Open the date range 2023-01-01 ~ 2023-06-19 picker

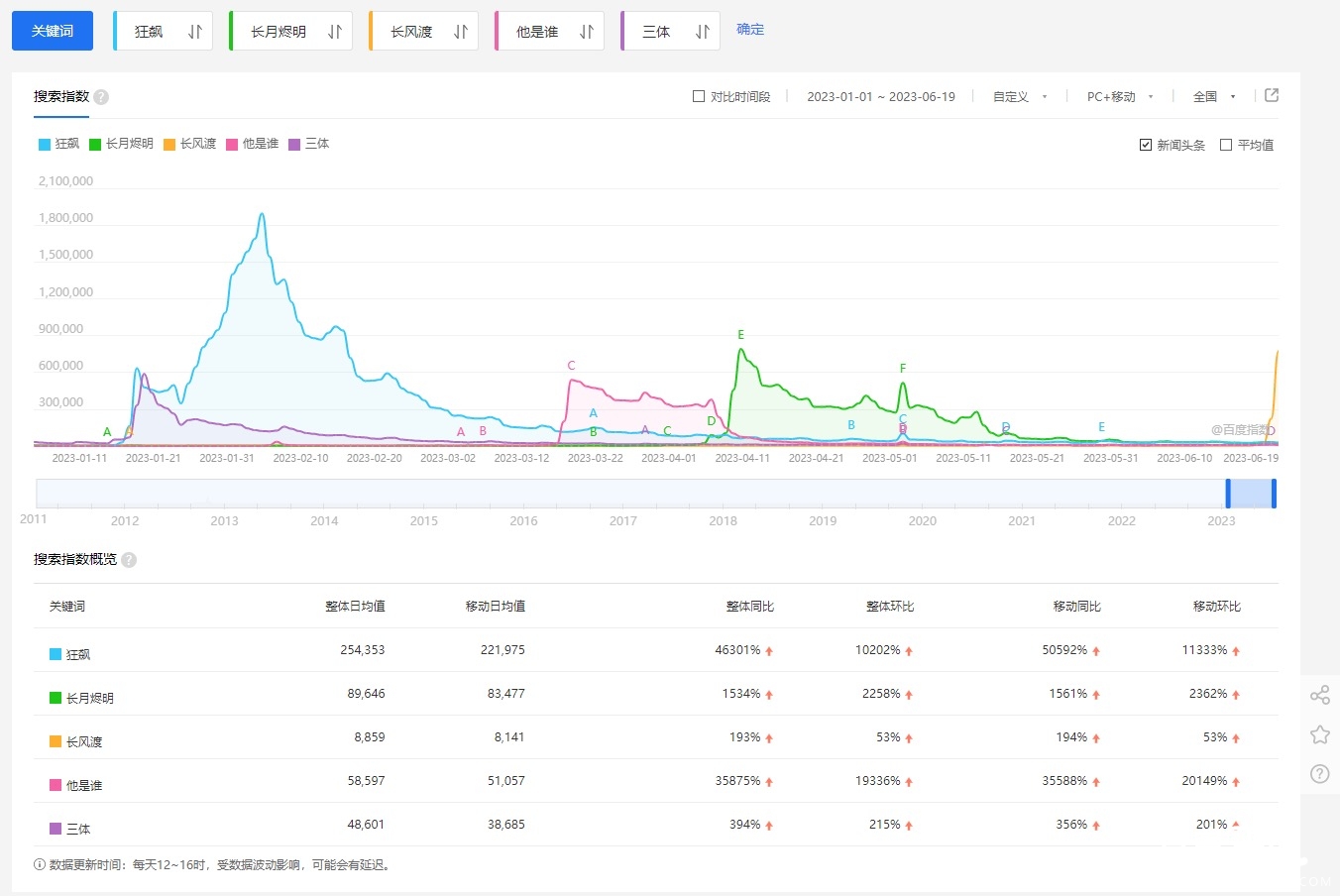pos(881,96)
